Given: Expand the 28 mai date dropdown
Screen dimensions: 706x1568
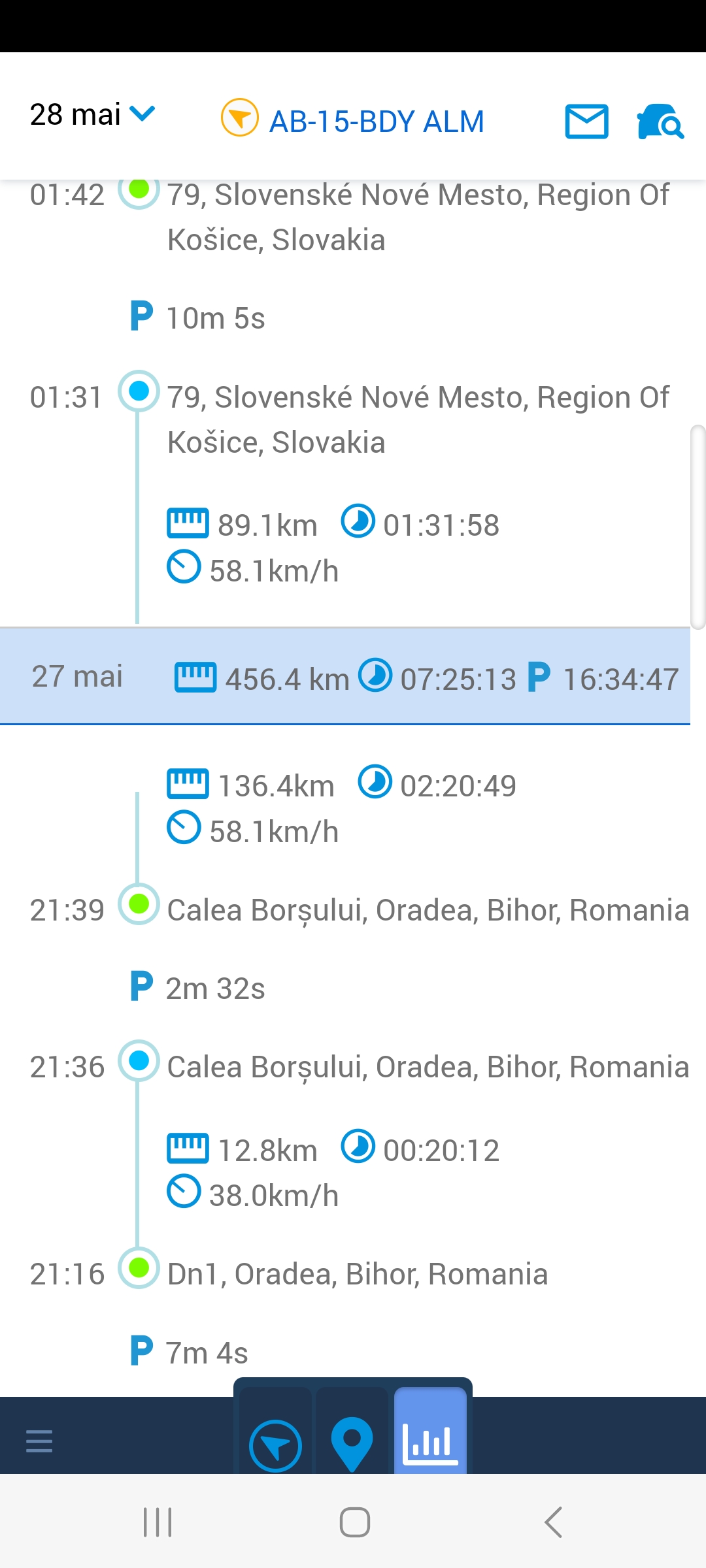Looking at the screenshot, I should (x=92, y=115).
